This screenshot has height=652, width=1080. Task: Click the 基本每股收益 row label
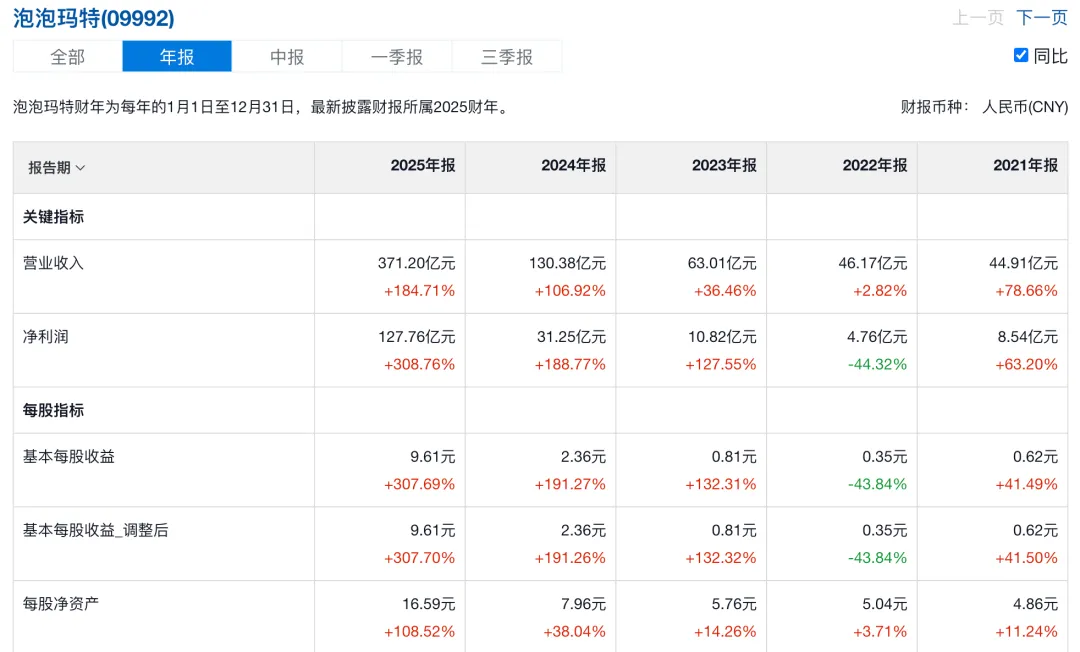coord(69,456)
